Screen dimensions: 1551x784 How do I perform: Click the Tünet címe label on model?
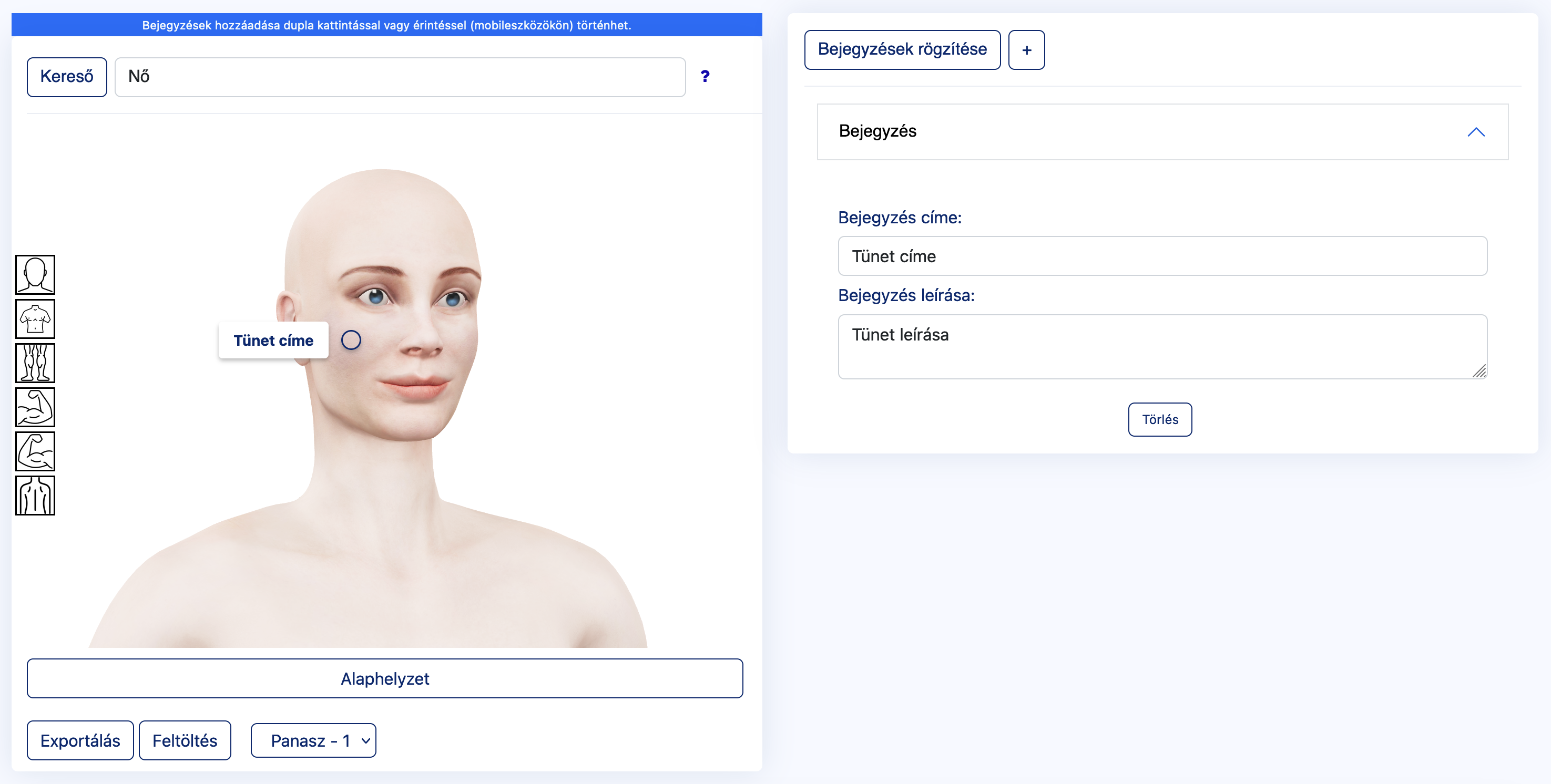click(273, 341)
